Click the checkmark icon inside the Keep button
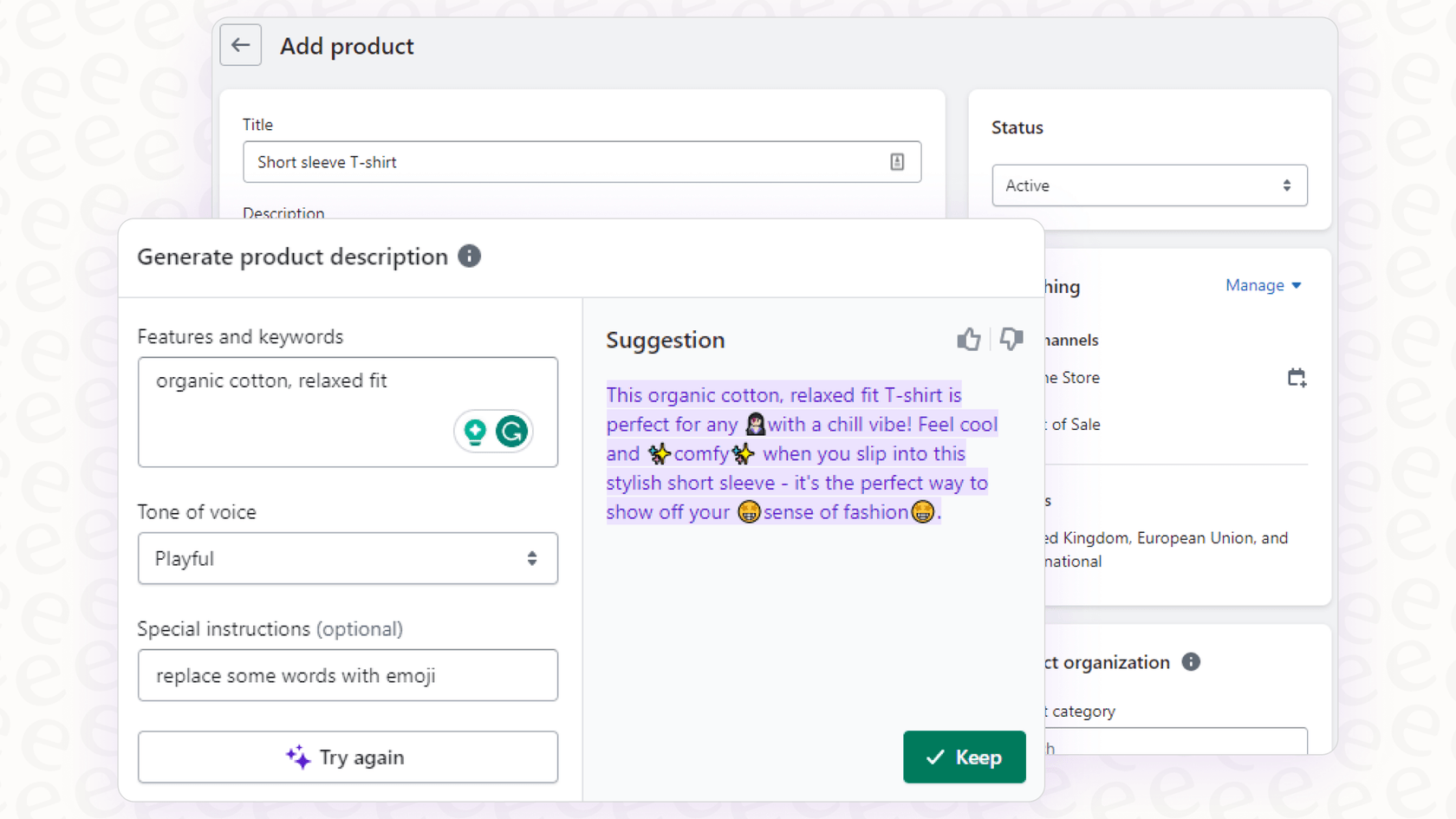 (x=934, y=757)
